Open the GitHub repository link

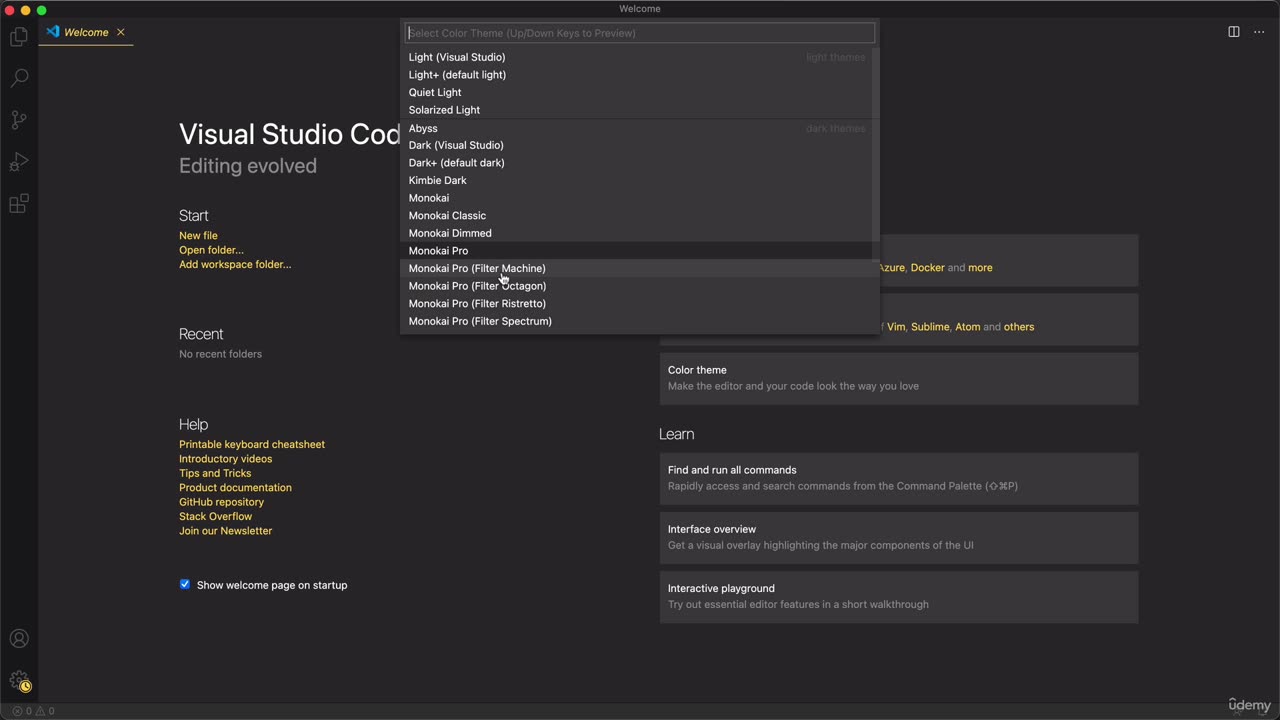221,502
